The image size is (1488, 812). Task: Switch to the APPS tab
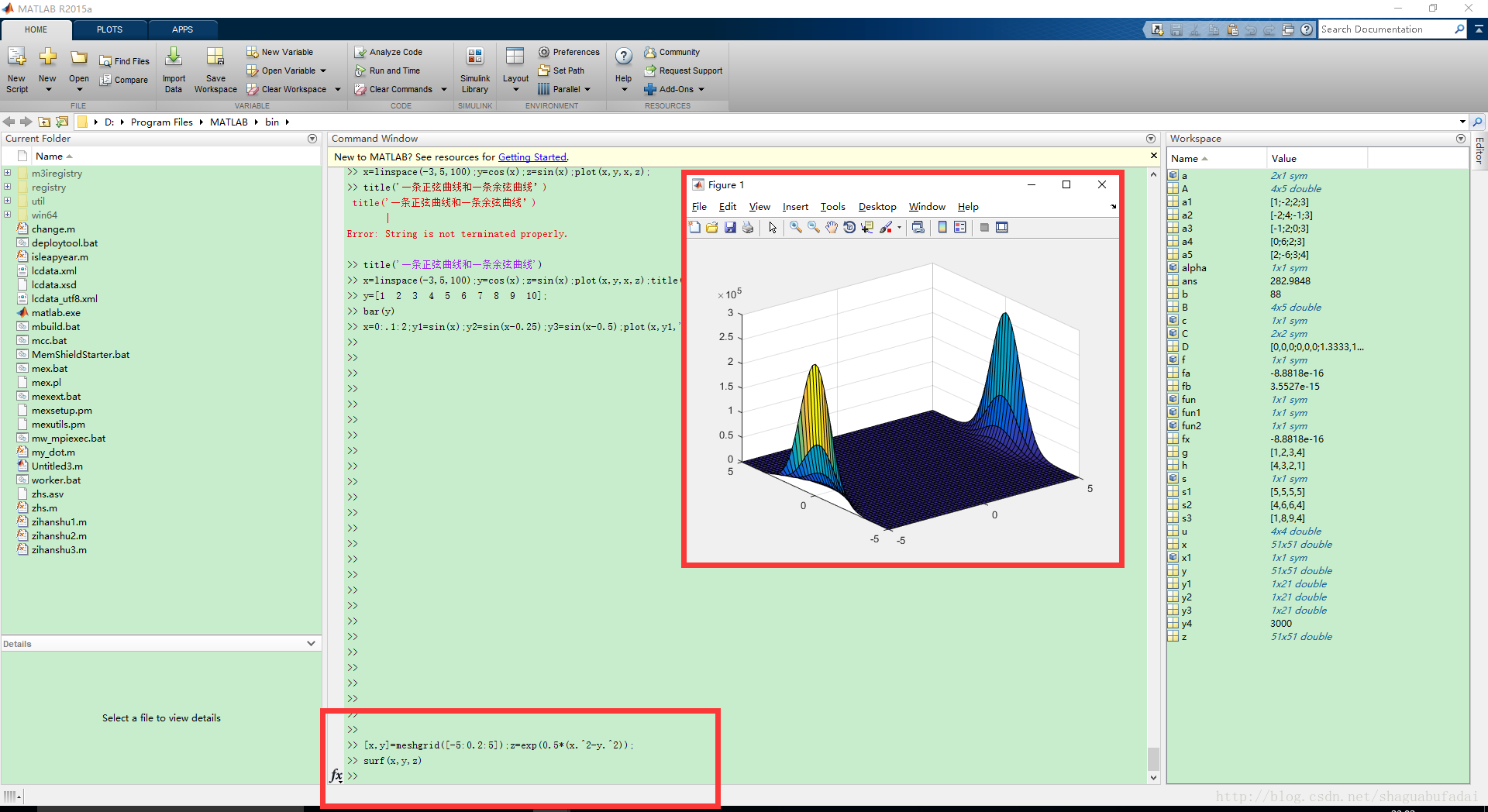pyautogui.click(x=183, y=29)
